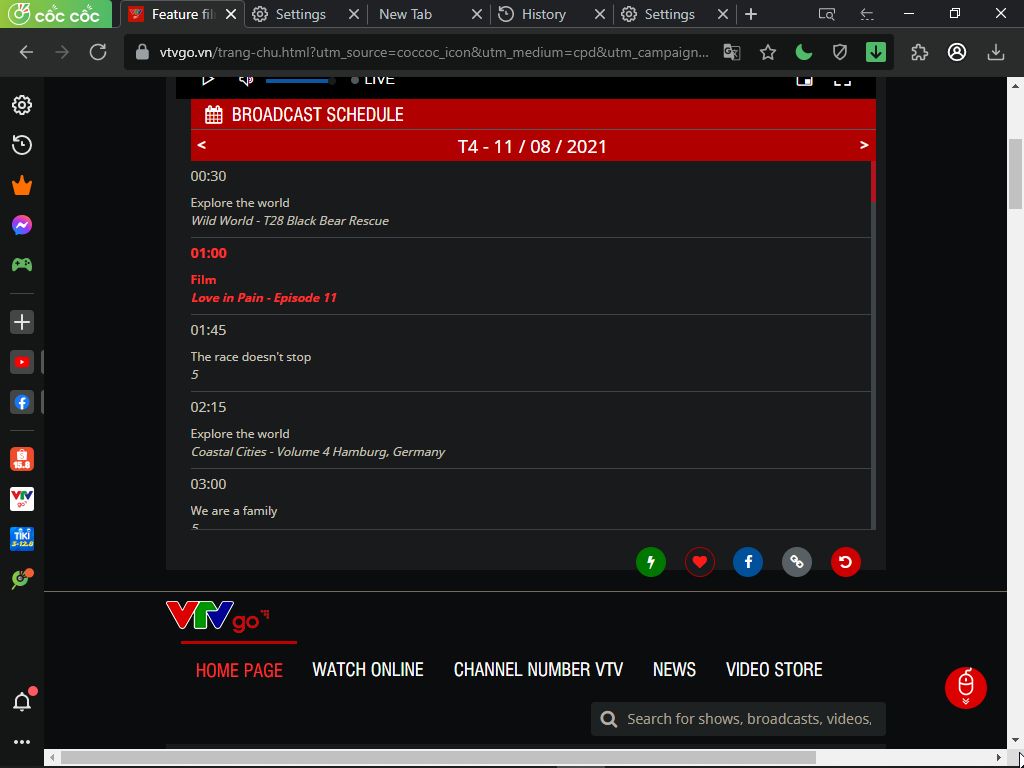Open the ad-block shield icon

[x=840, y=52]
